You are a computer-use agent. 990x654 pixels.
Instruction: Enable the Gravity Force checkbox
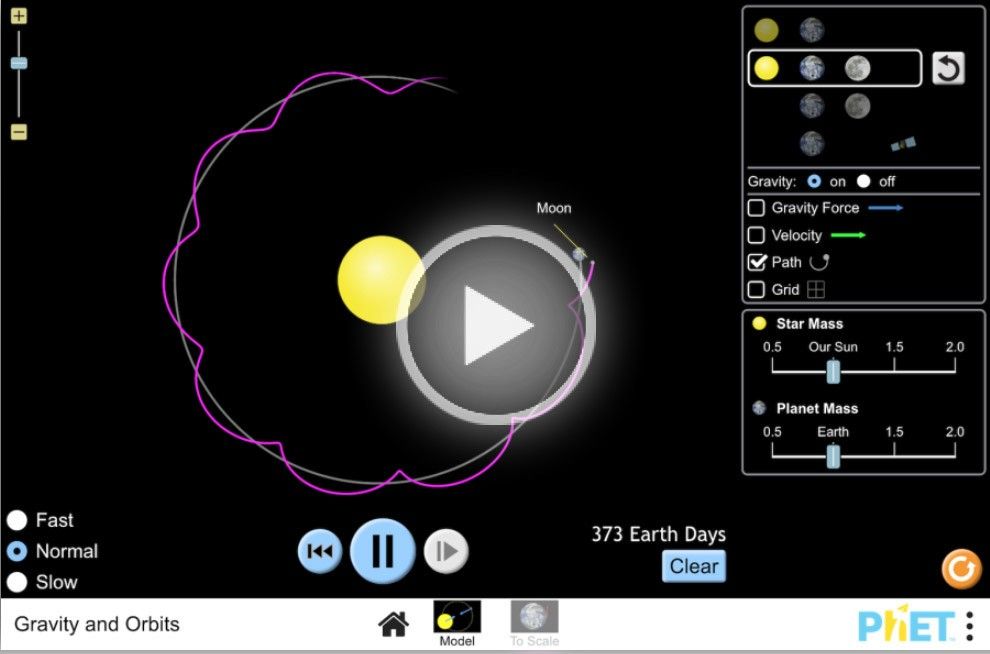[757, 208]
